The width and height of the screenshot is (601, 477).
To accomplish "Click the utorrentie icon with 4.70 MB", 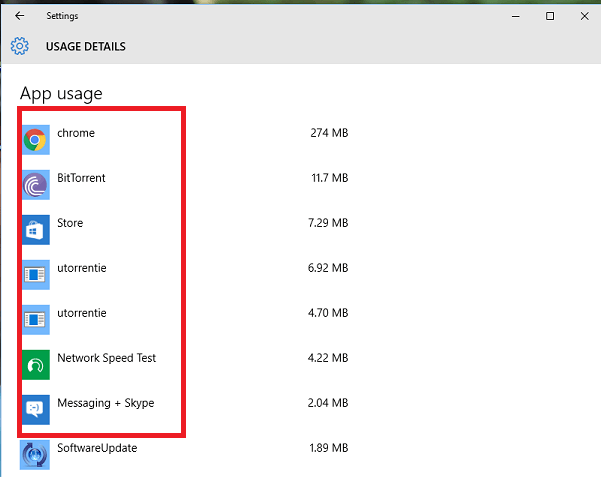I will point(36,320).
